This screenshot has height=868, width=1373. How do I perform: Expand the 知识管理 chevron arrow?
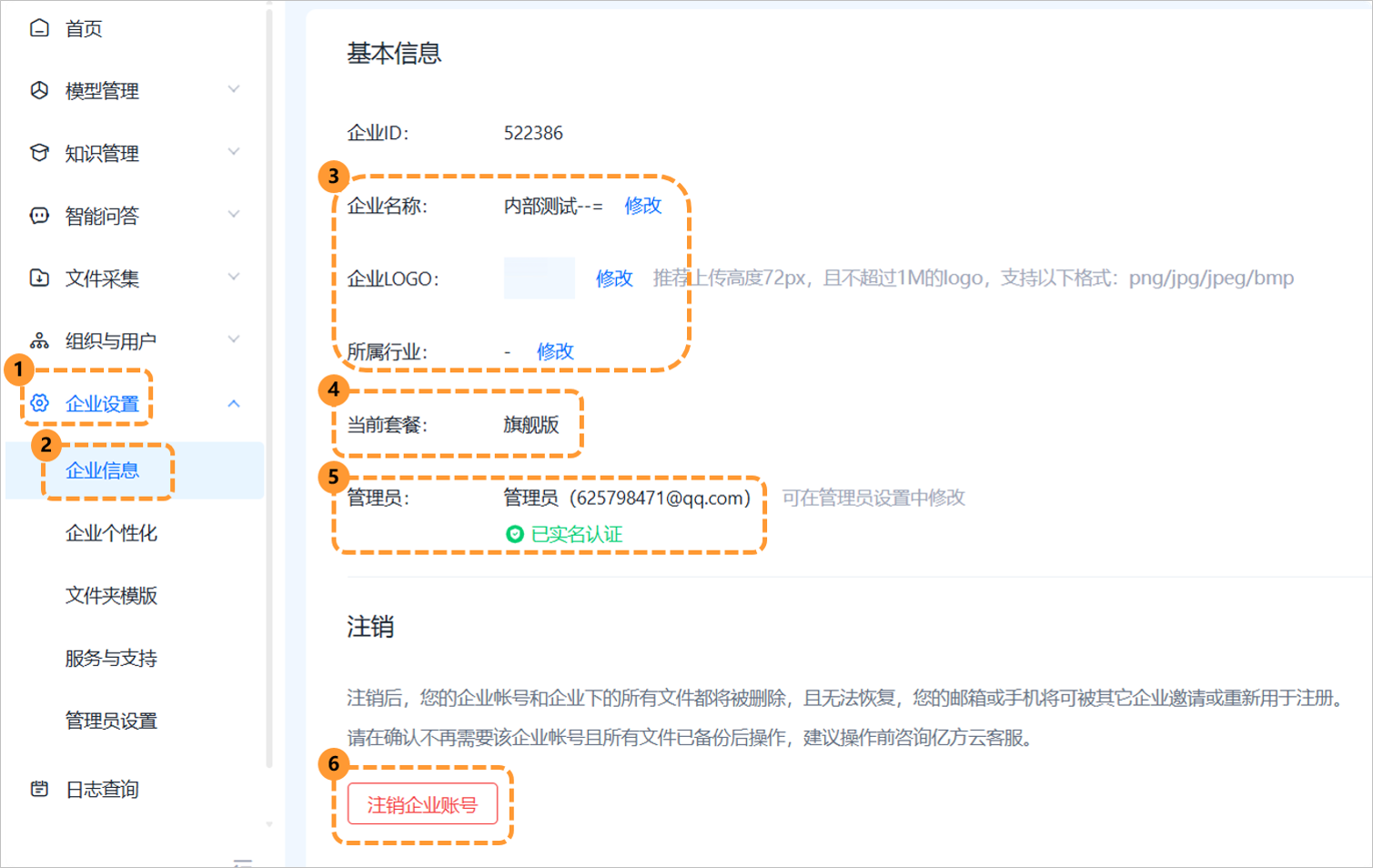click(x=234, y=152)
